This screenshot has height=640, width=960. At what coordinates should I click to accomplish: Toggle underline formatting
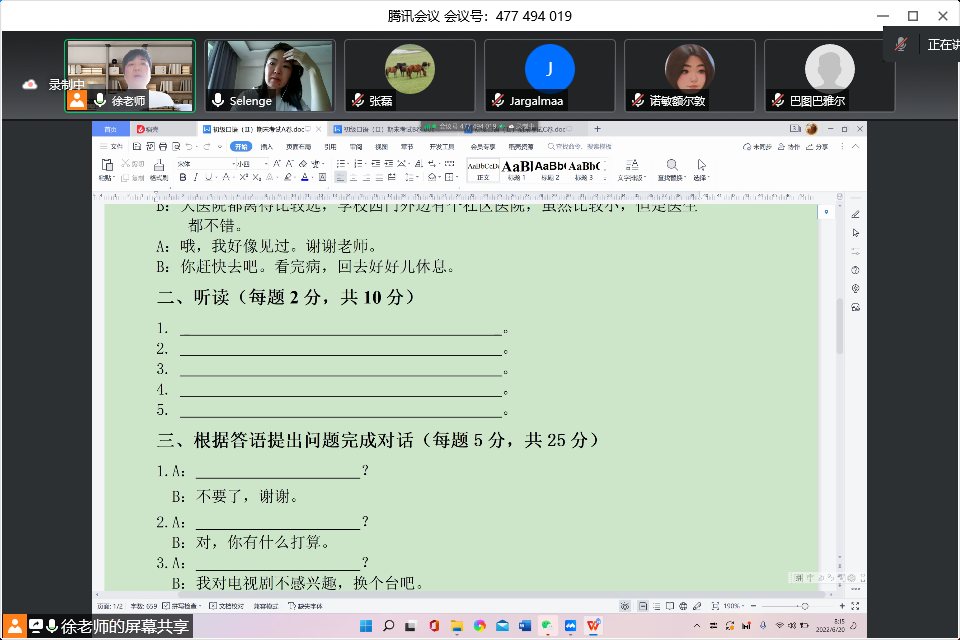click(x=208, y=177)
